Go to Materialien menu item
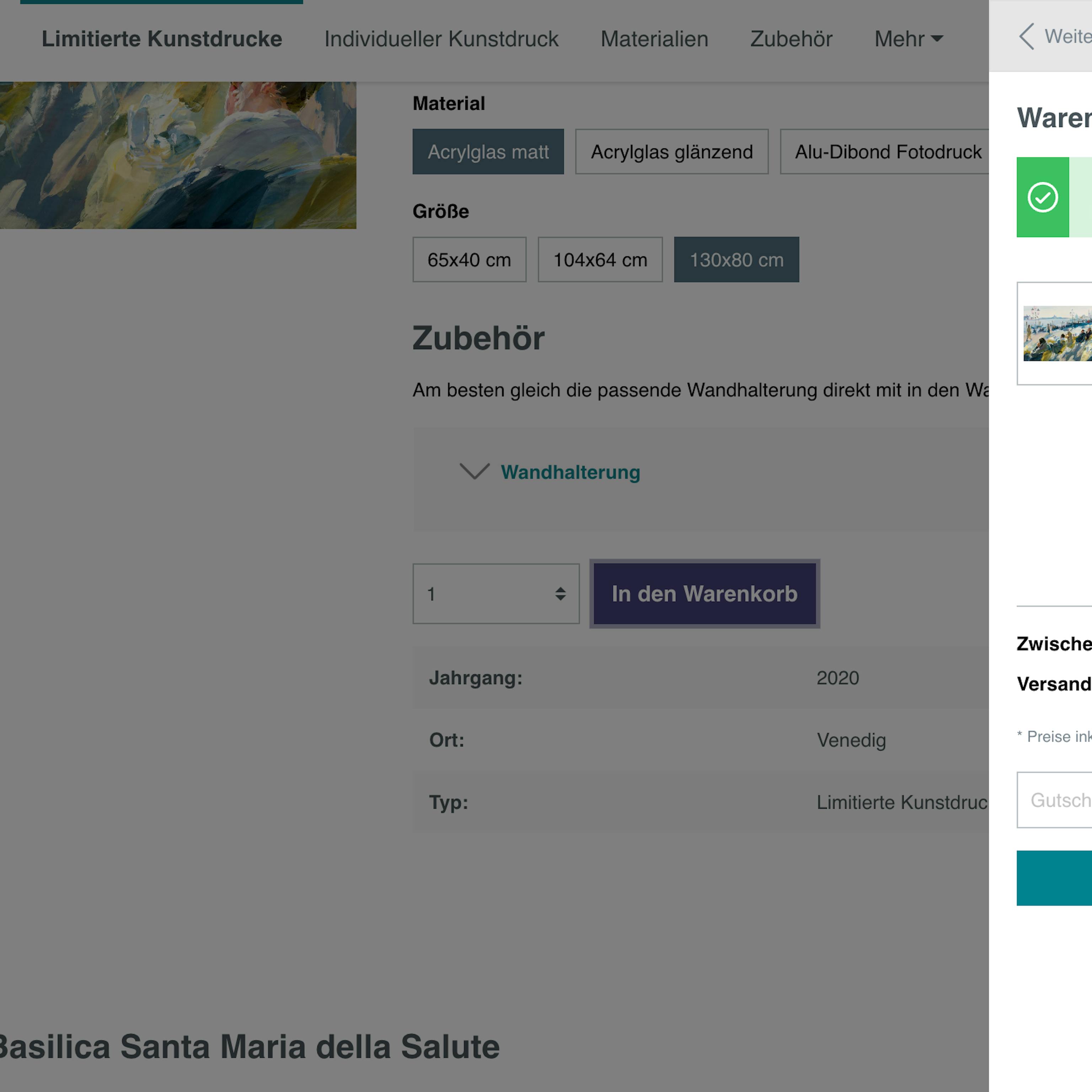The image size is (1092, 1092). point(654,39)
